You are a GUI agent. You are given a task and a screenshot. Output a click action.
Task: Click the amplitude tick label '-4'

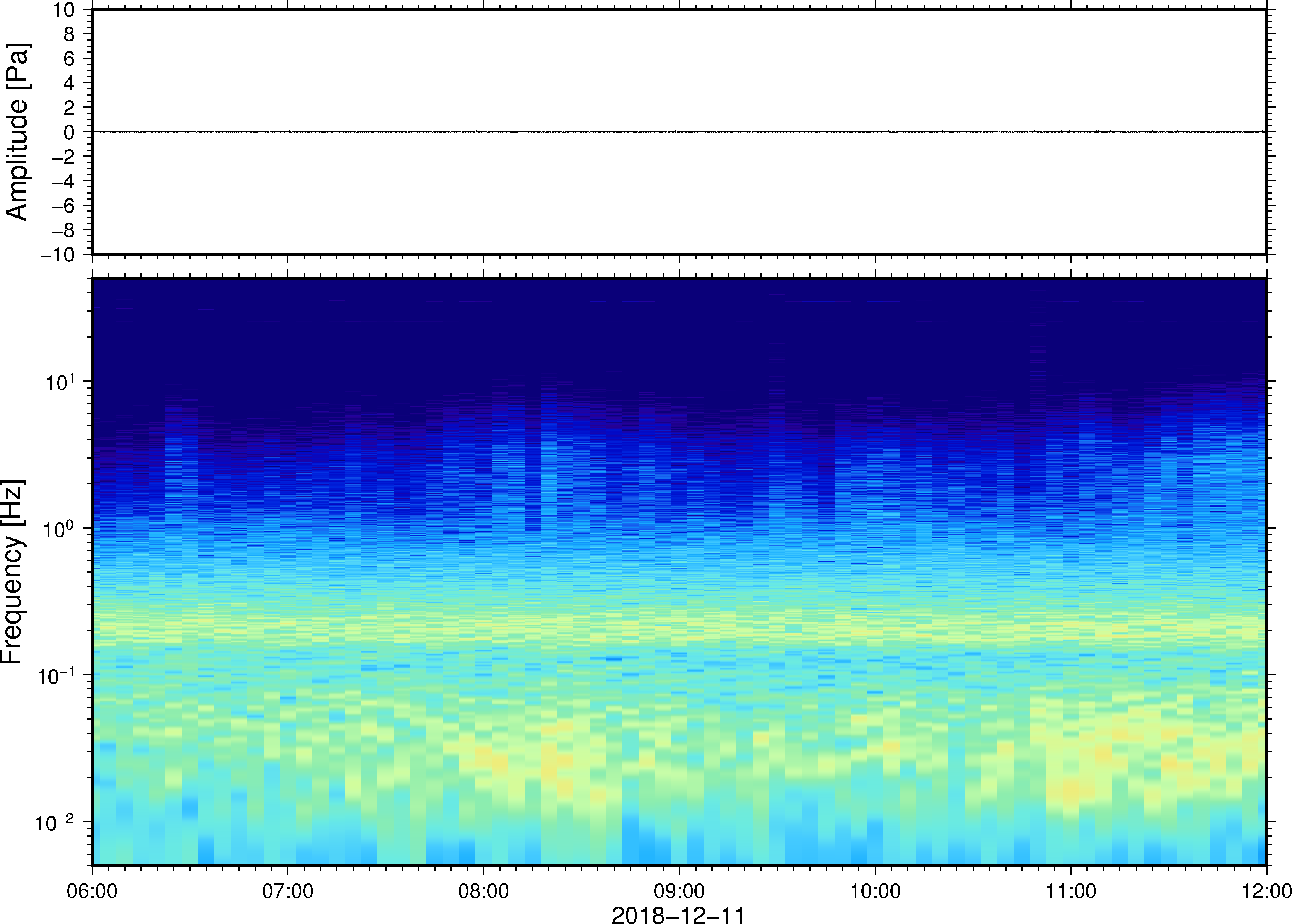pos(63,181)
